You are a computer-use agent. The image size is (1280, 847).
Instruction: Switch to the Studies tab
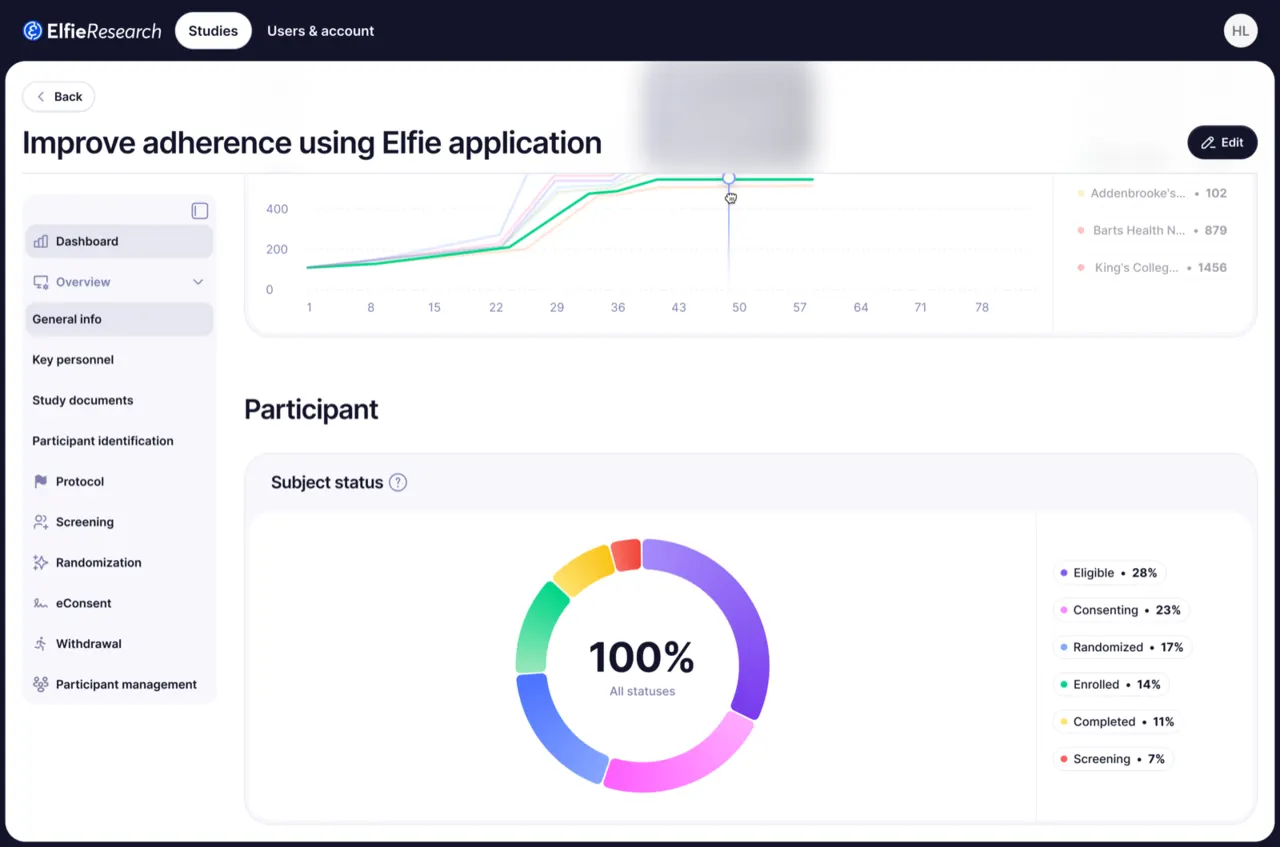point(213,31)
